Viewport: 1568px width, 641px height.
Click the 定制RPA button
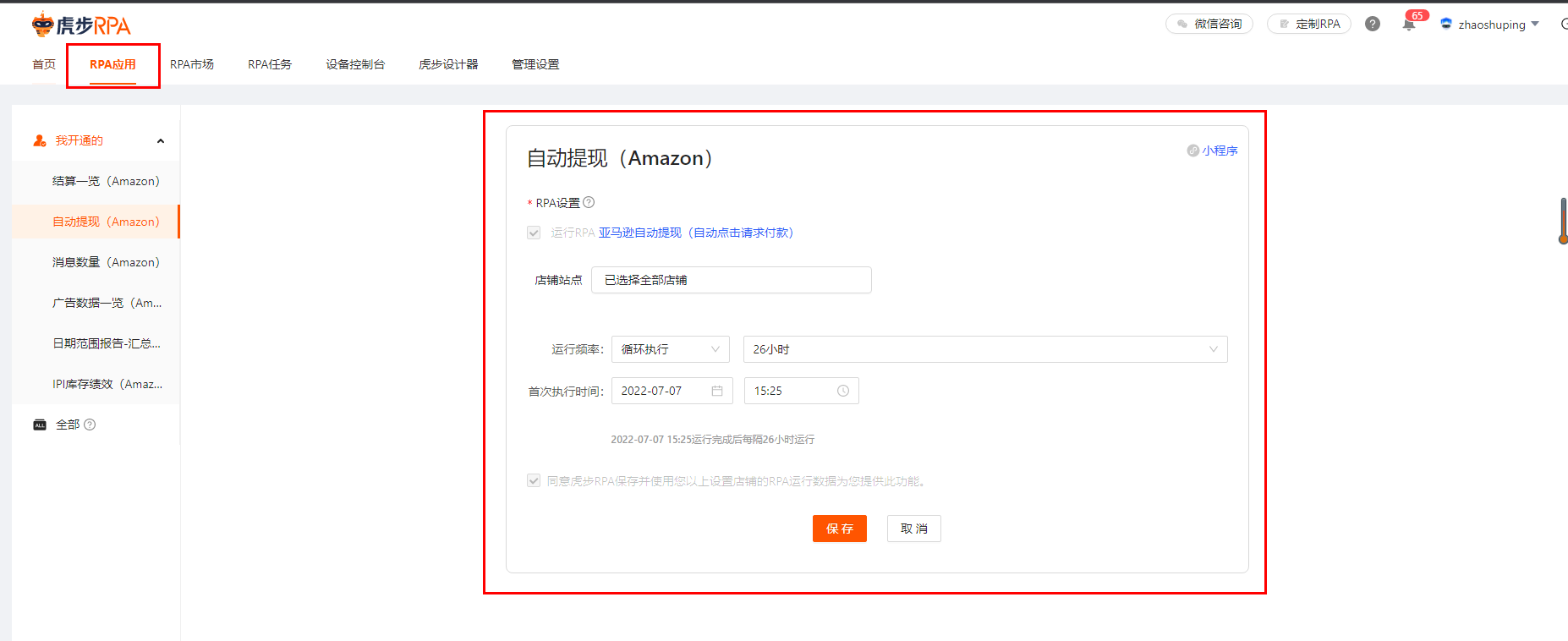coord(1309,24)
